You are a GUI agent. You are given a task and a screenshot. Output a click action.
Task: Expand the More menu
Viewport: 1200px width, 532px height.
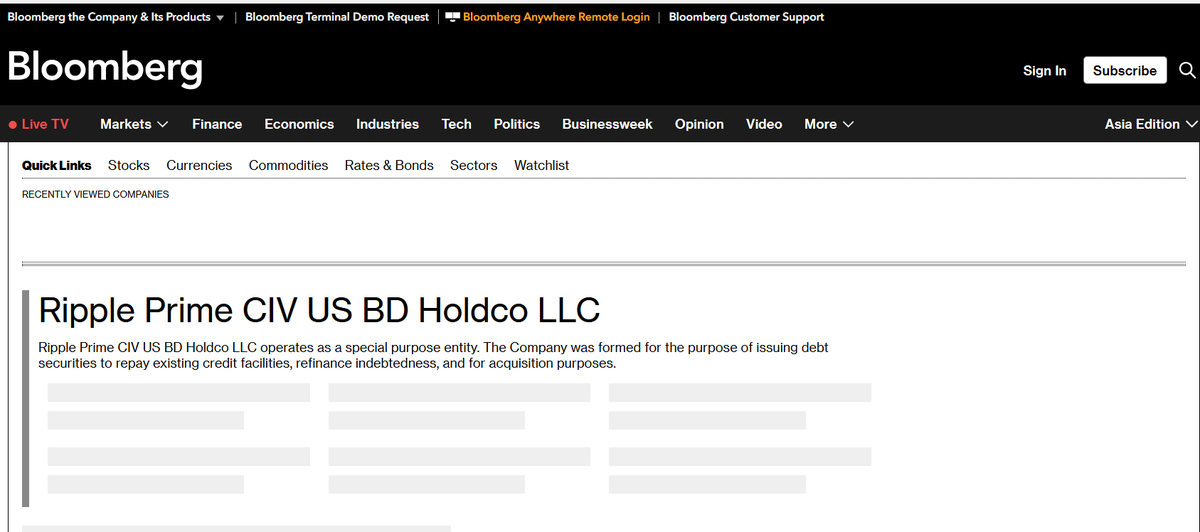tap(829, 124)
